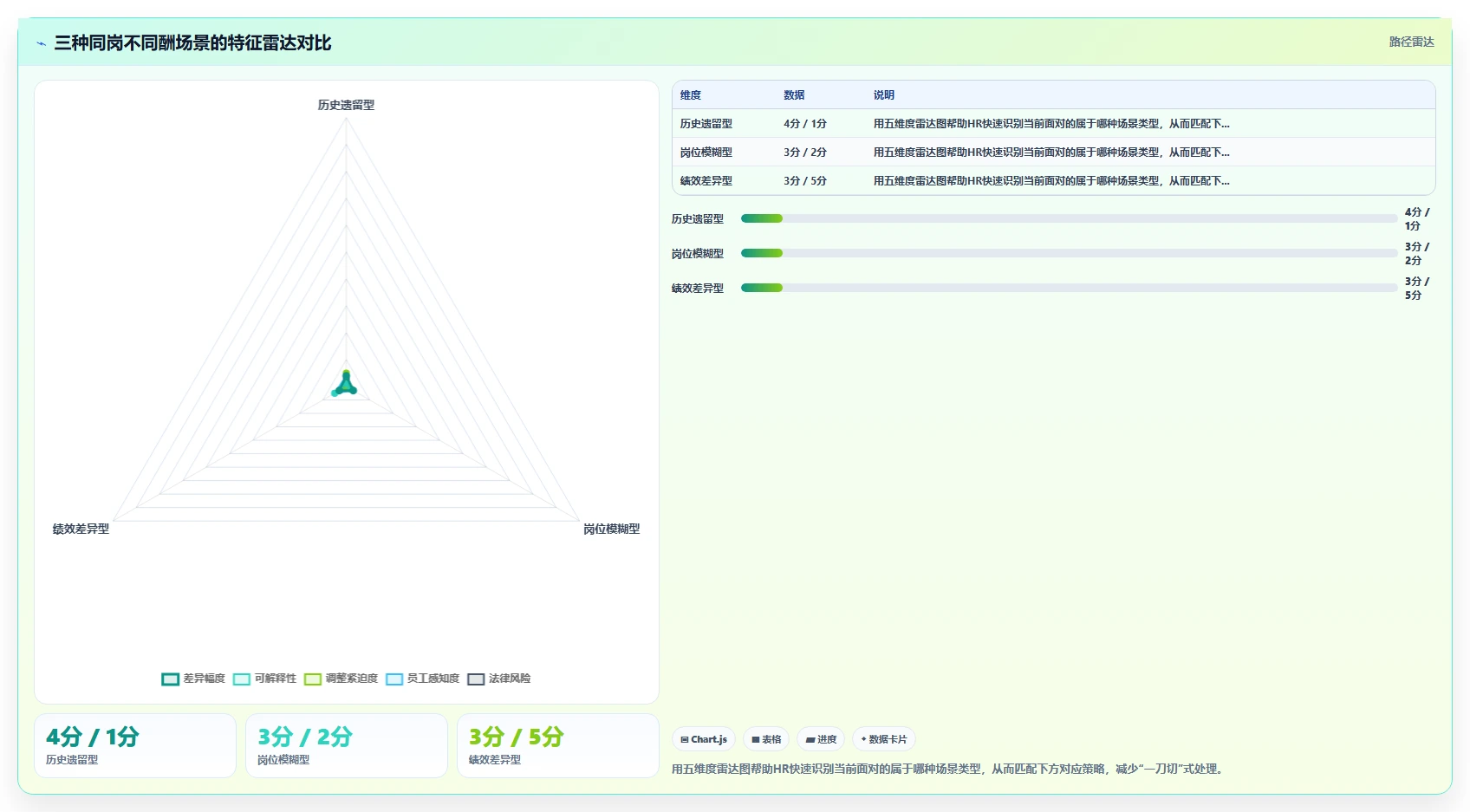Click the 数据卡片 tag chip
This screenshot has width=1470, height=812.
[884, 739]
